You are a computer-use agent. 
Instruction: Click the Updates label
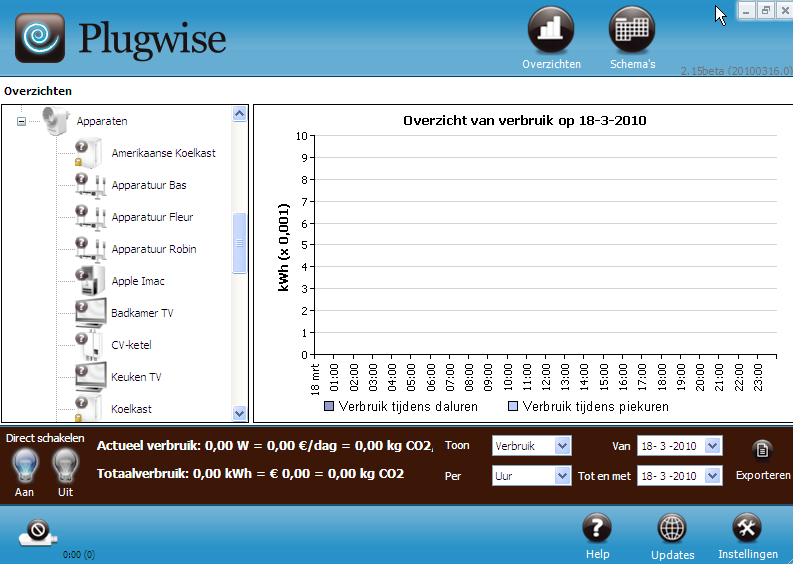(x=672, y=555)
